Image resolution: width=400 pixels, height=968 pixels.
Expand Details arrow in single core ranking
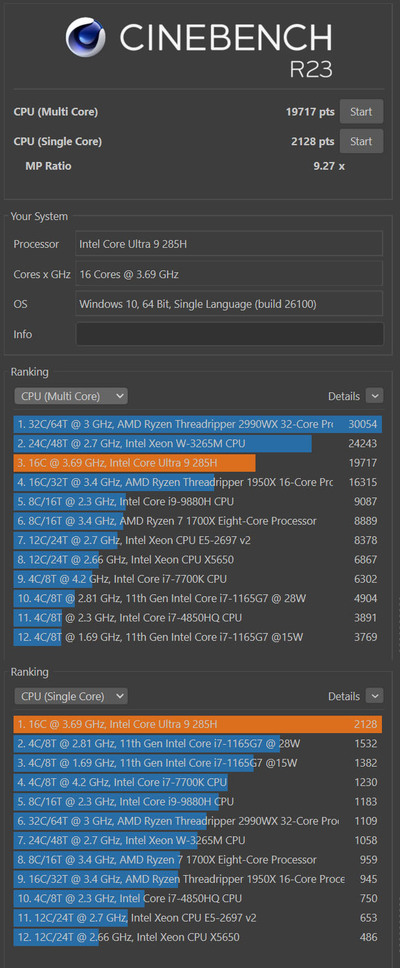pyautogui.click(x=374, y=696)
